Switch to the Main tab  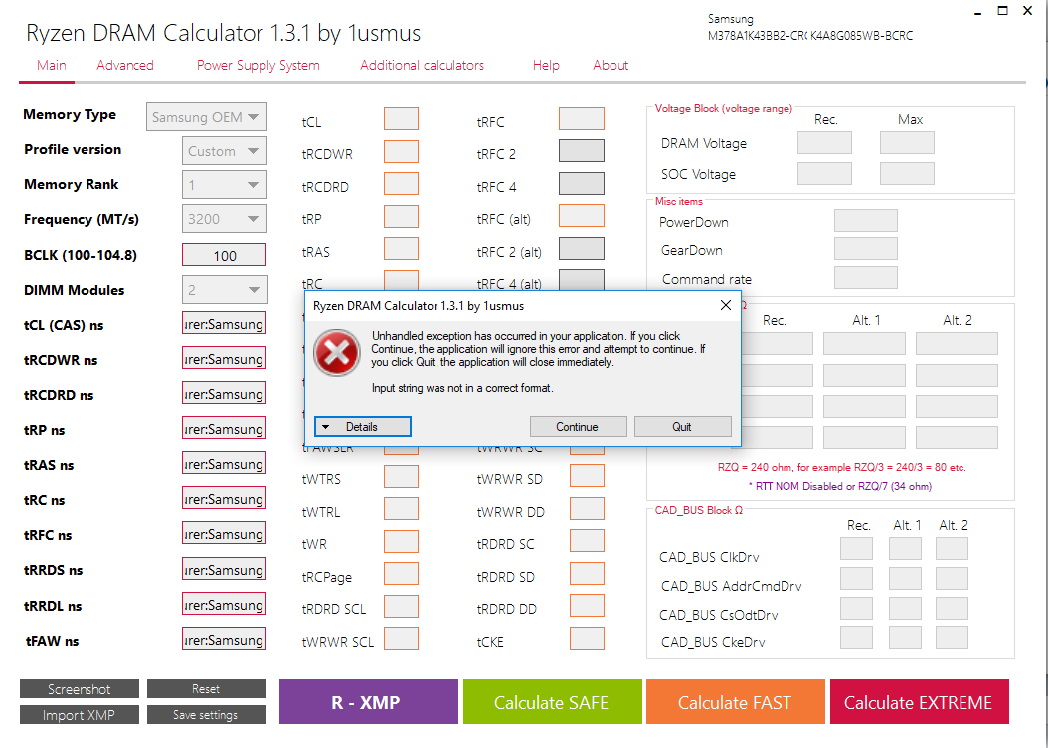coord(51,66)
